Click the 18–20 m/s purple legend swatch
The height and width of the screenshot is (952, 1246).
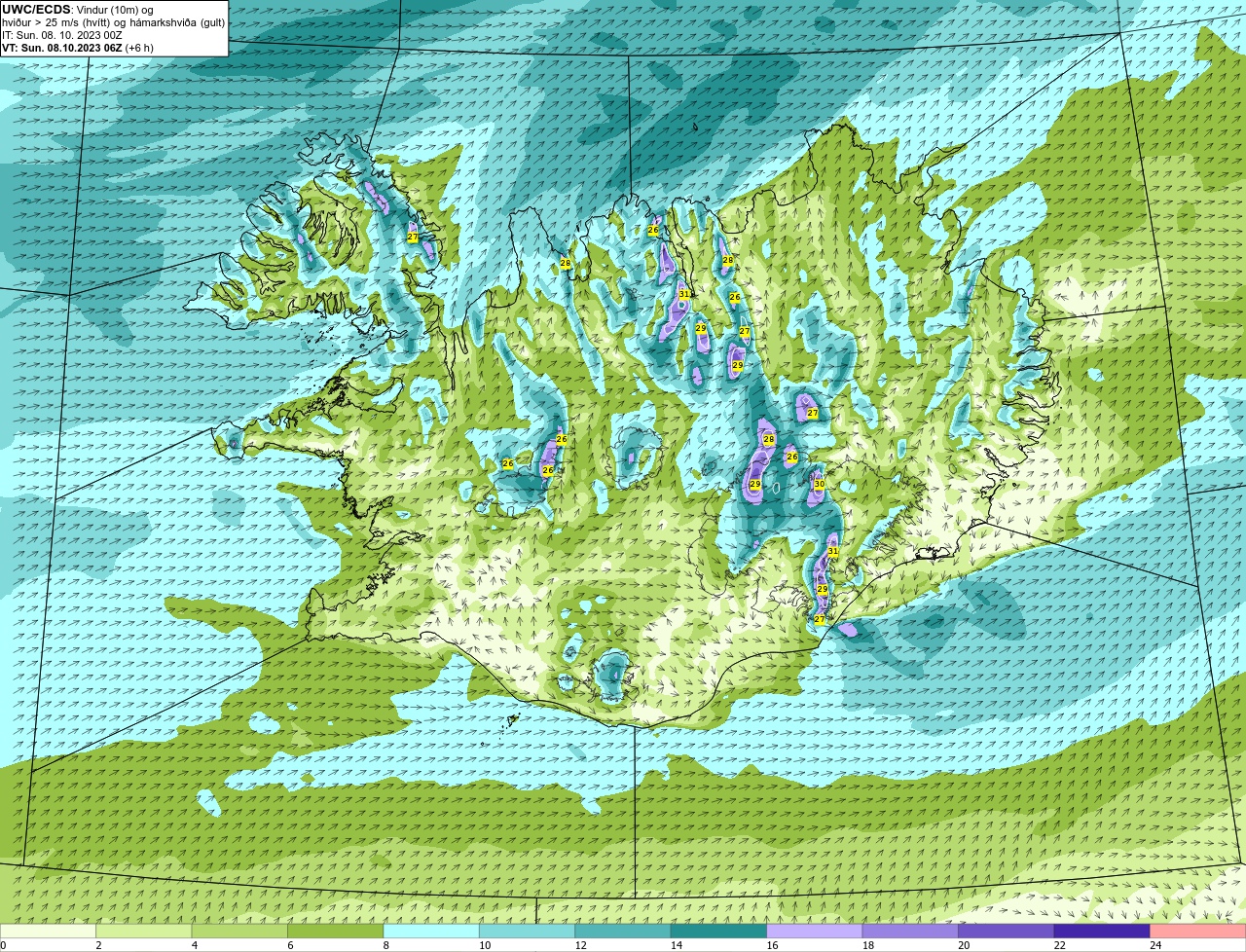(x=910, y=931)
